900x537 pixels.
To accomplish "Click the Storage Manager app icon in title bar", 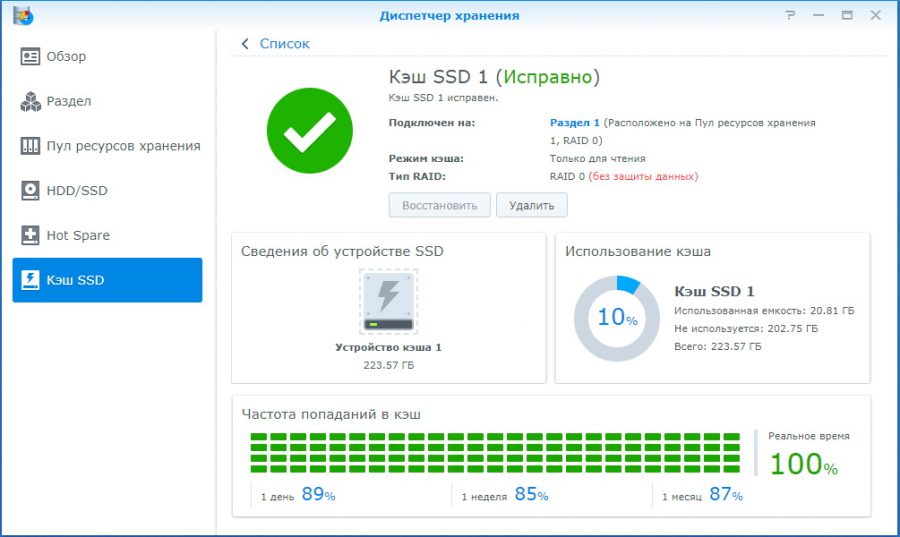I will click(23, 15).
